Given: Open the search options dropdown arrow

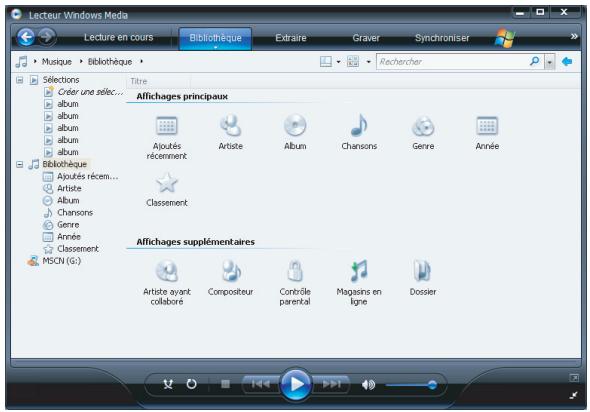Looking at the screenshot, I should tap(550, 62).
